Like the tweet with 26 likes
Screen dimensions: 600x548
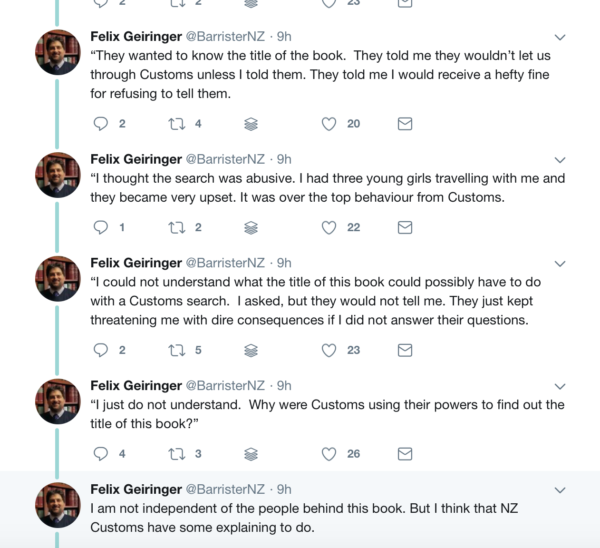click(328, 454)
